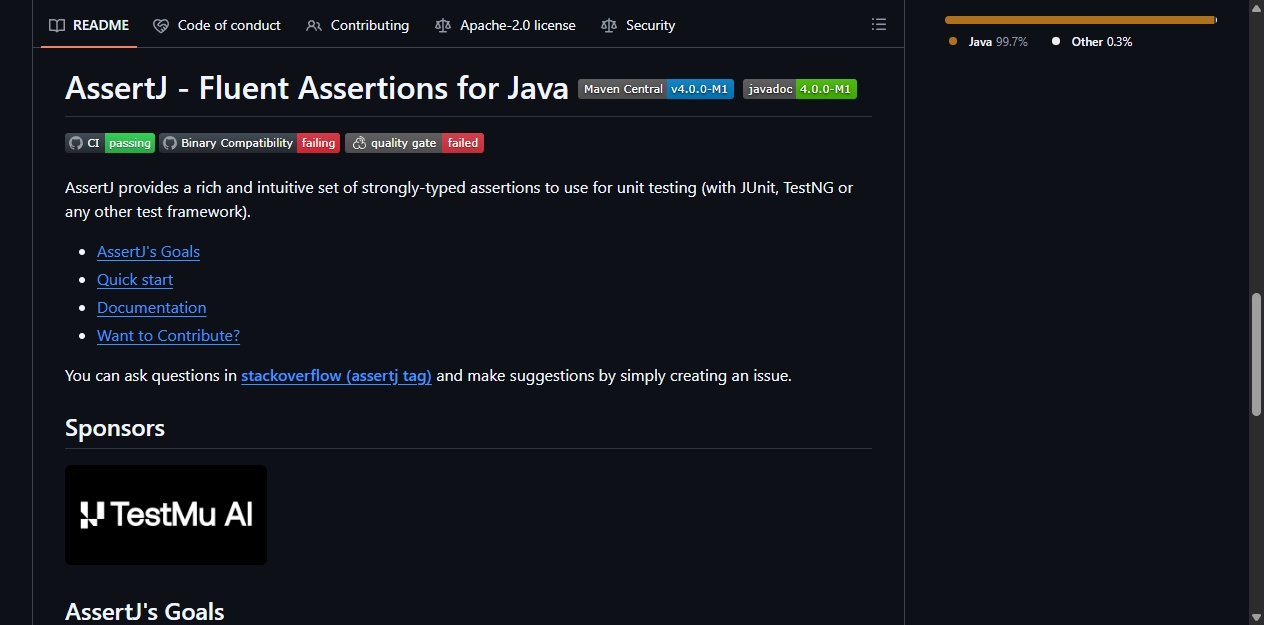Open the Security tab
The height and width of the screenshot is (625, 1264).
click(638, 25)
